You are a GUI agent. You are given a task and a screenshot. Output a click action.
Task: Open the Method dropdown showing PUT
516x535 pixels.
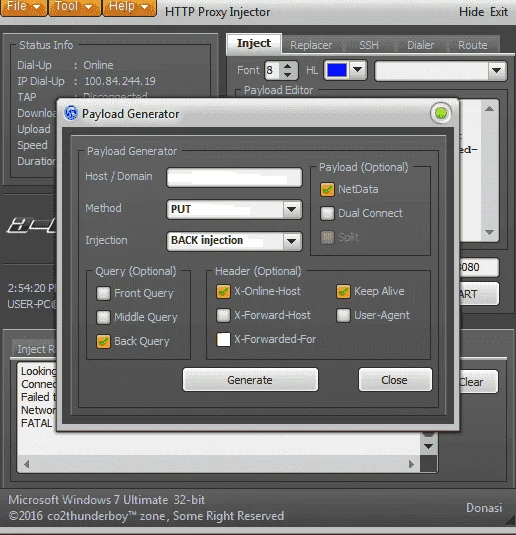pos(291,209)
